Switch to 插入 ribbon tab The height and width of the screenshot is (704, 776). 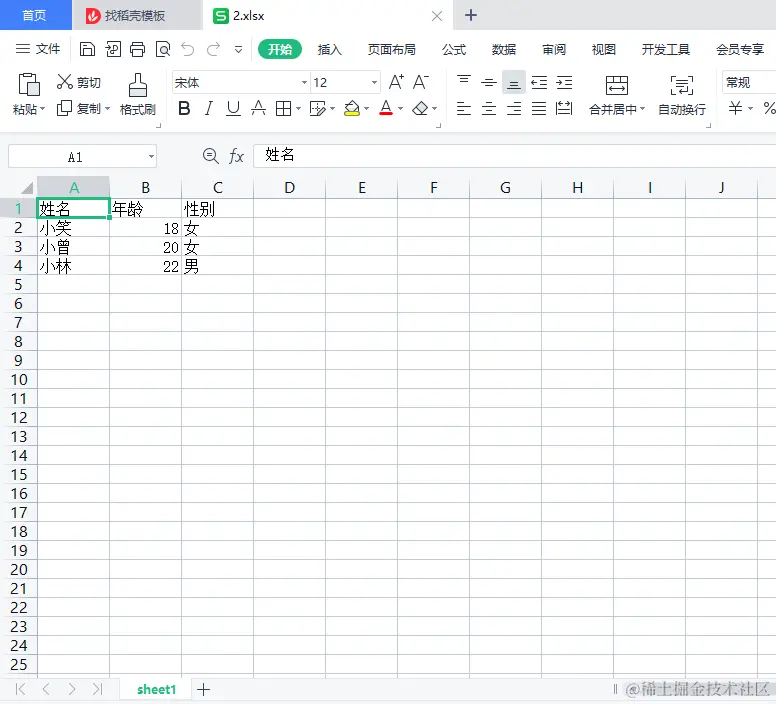click(329, 49)
